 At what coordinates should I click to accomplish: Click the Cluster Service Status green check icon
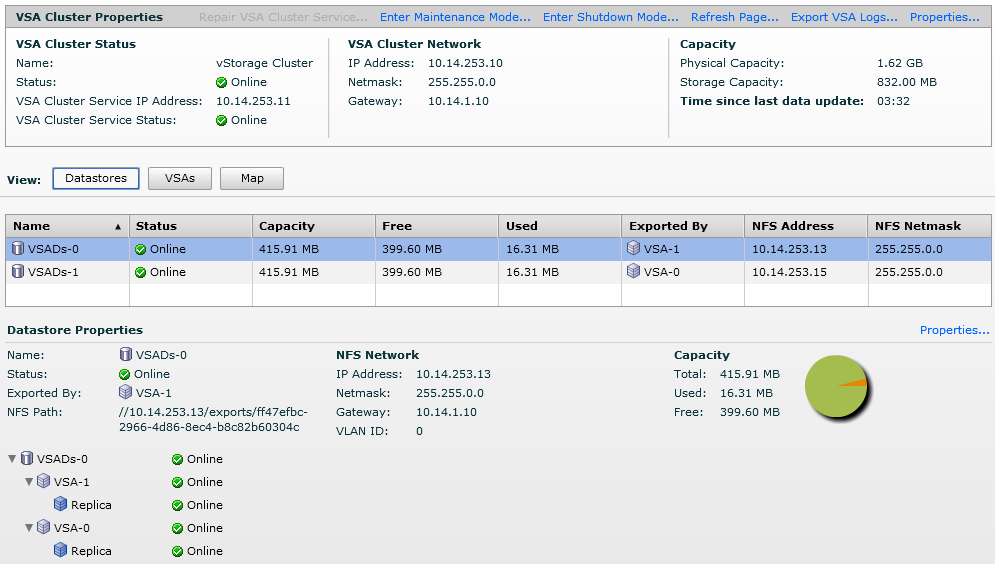coord(221,121)
